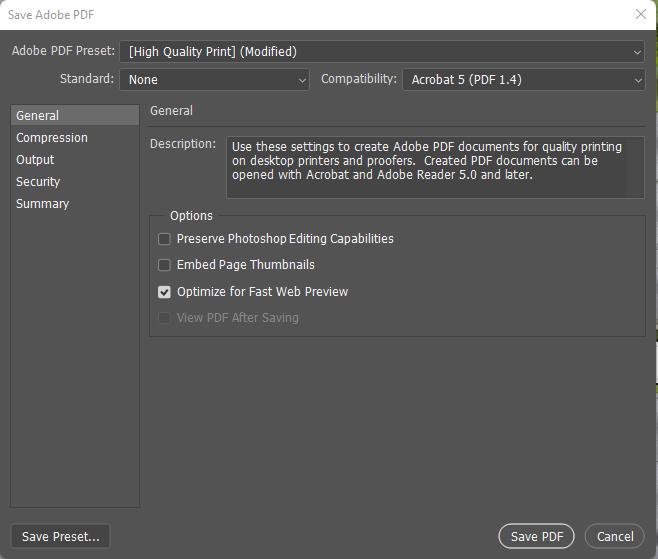Screen dimensions: 658x559
Task: Open the Standard dropdown showing None
Action: click(214, 80)
